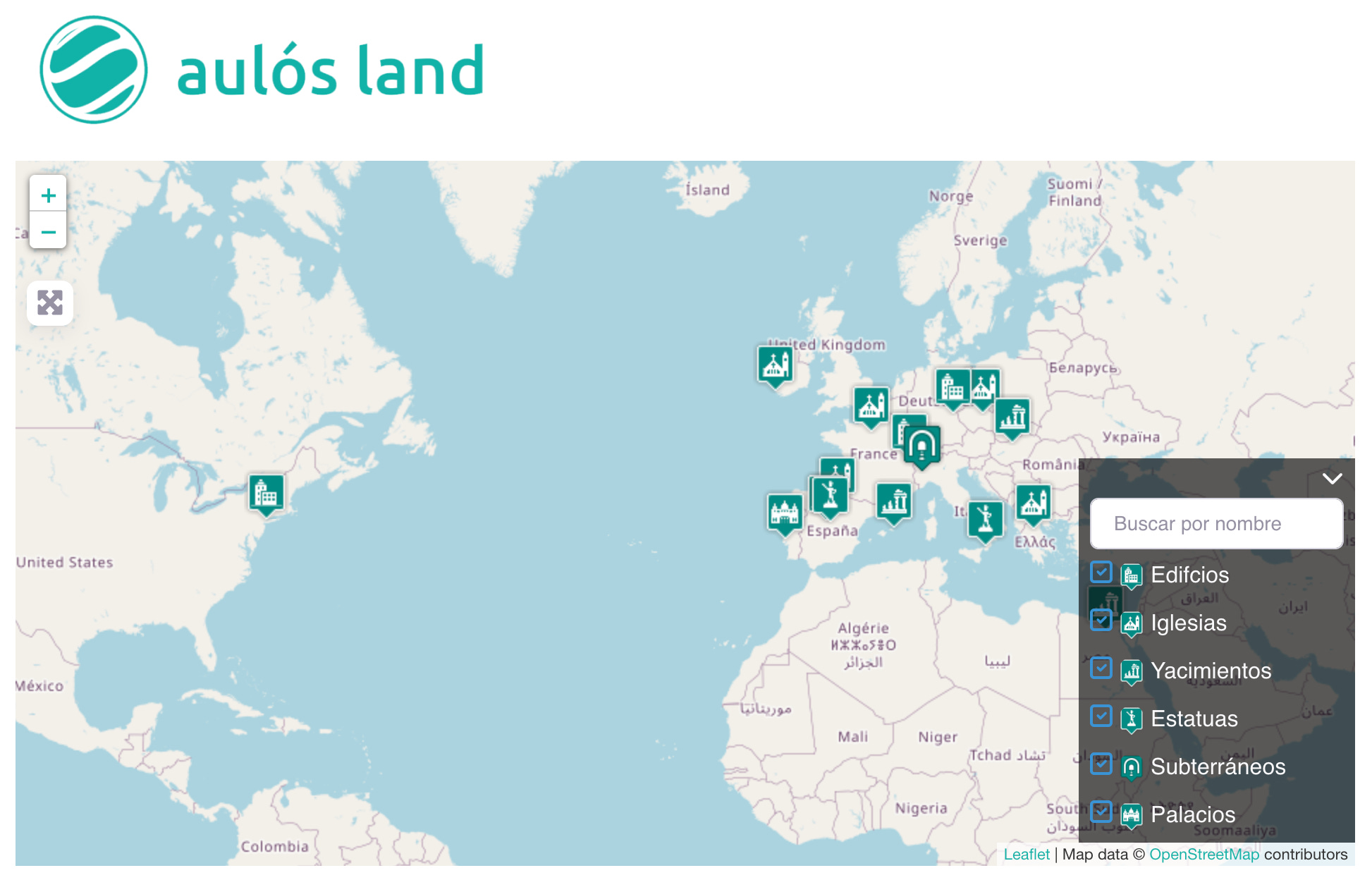The image size is (1372, 880).
Task: Open the church marker over Greece
Action: pyautogui.click(x=1033, y=503)
